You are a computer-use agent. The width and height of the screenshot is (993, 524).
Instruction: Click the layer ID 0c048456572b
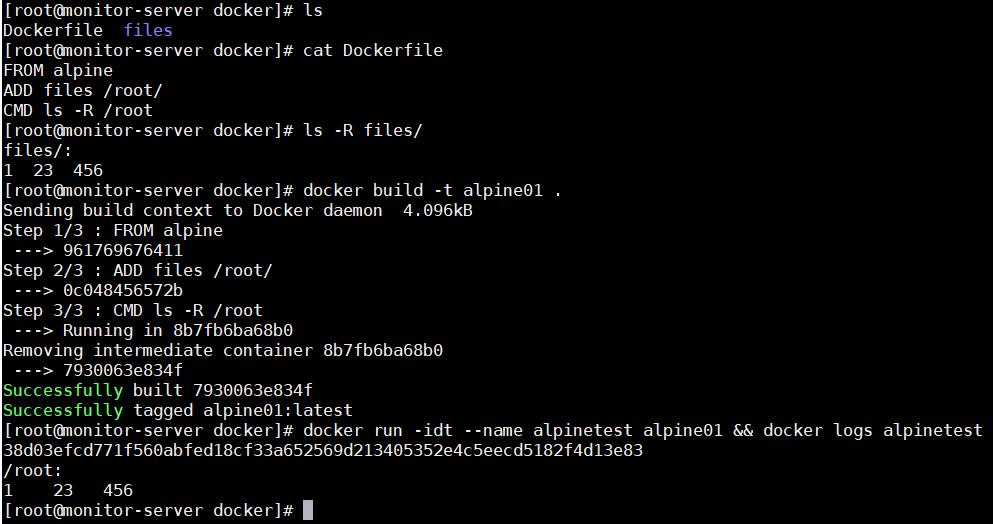(122, 290)
